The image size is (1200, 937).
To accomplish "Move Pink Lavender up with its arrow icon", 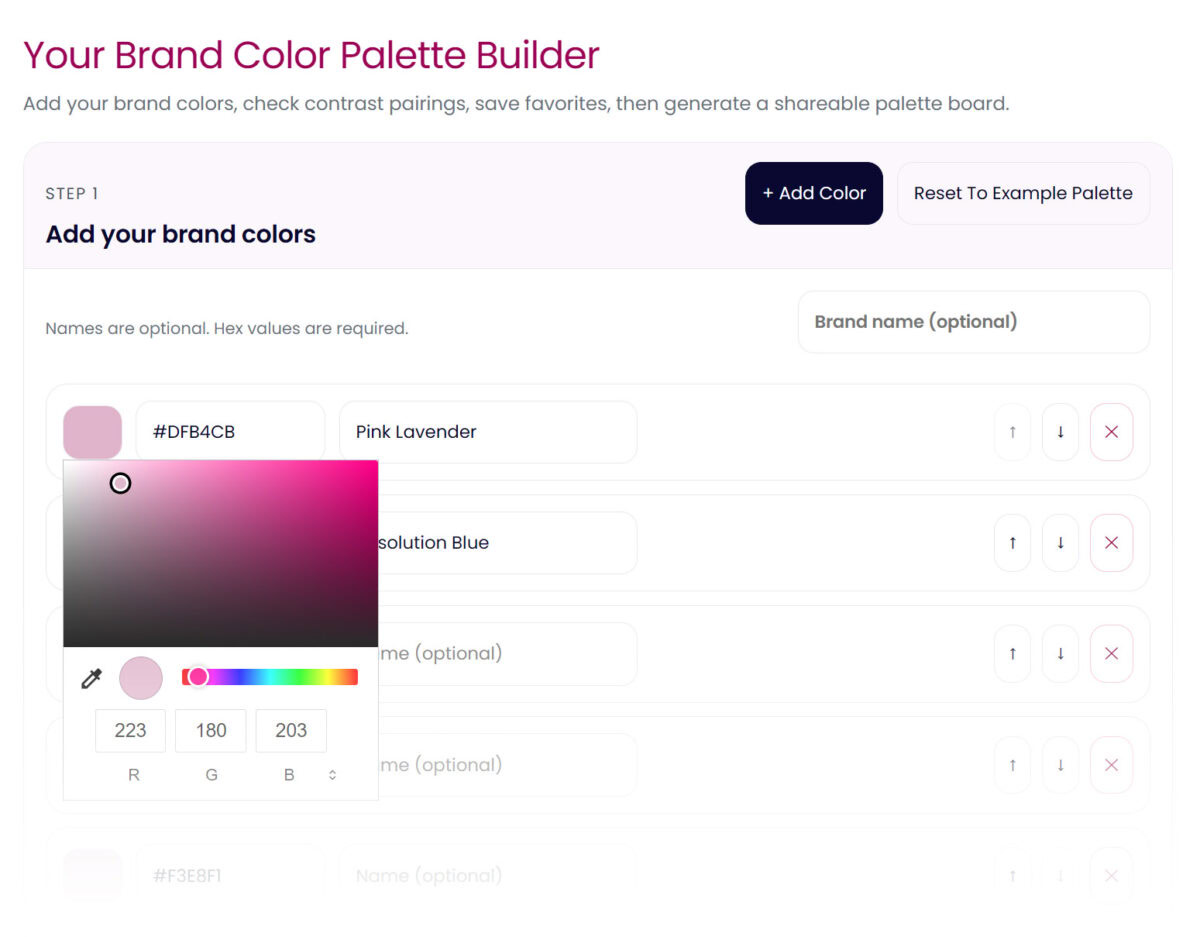I will point(1012,431).
